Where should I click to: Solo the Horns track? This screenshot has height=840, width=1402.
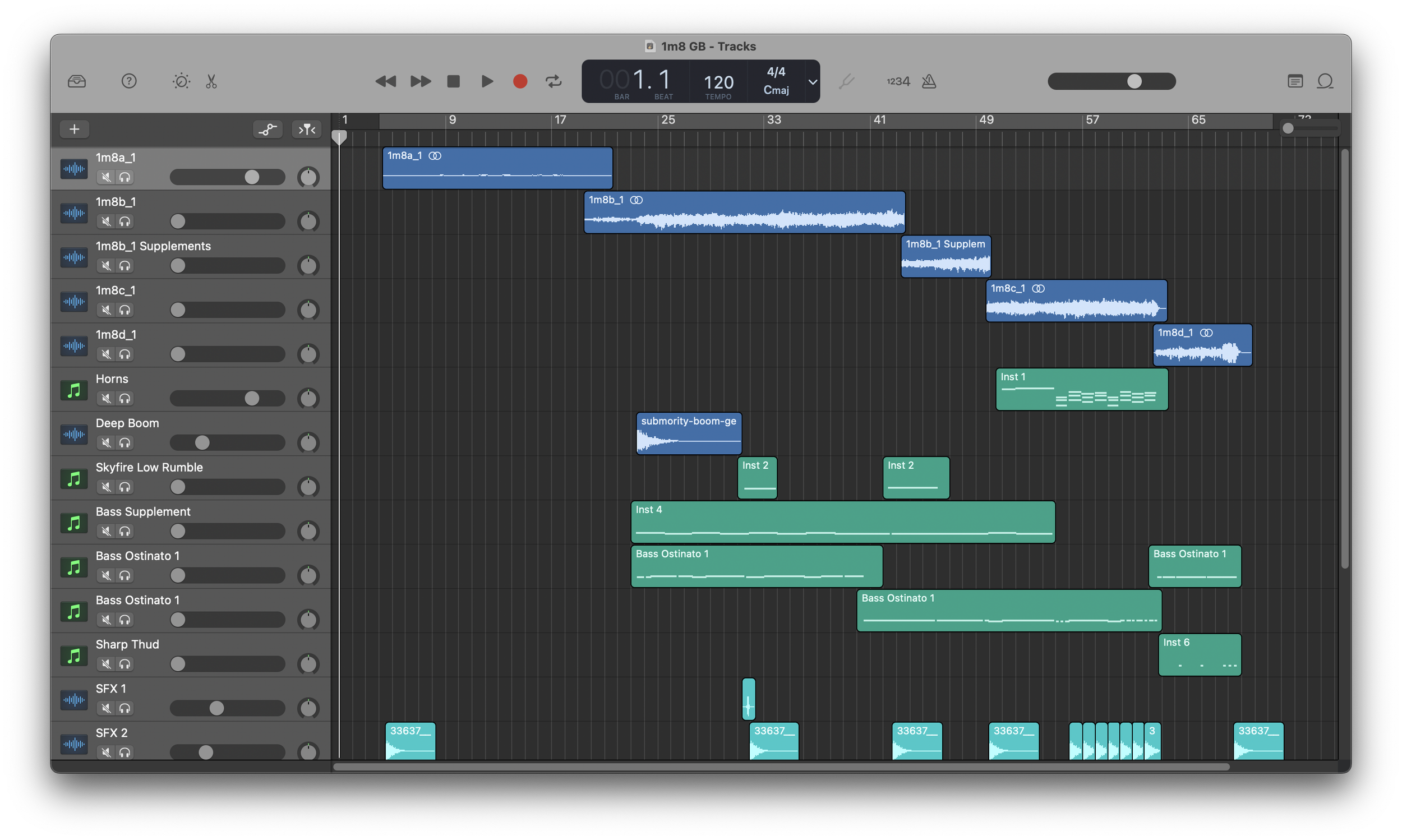click(125, 399)
